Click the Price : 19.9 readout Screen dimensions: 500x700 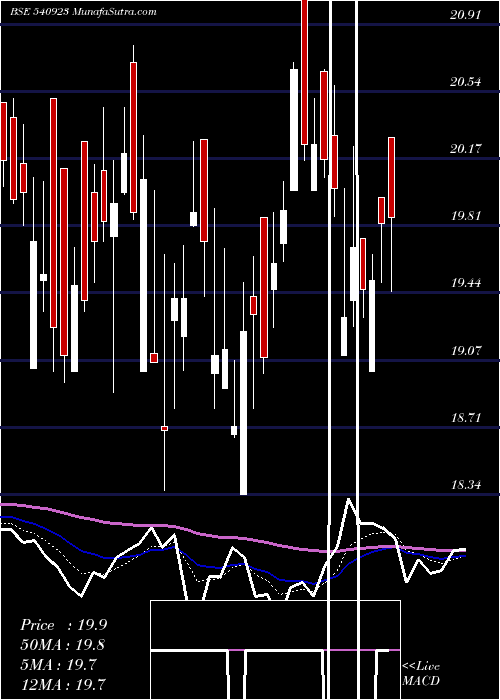point(63,625)
